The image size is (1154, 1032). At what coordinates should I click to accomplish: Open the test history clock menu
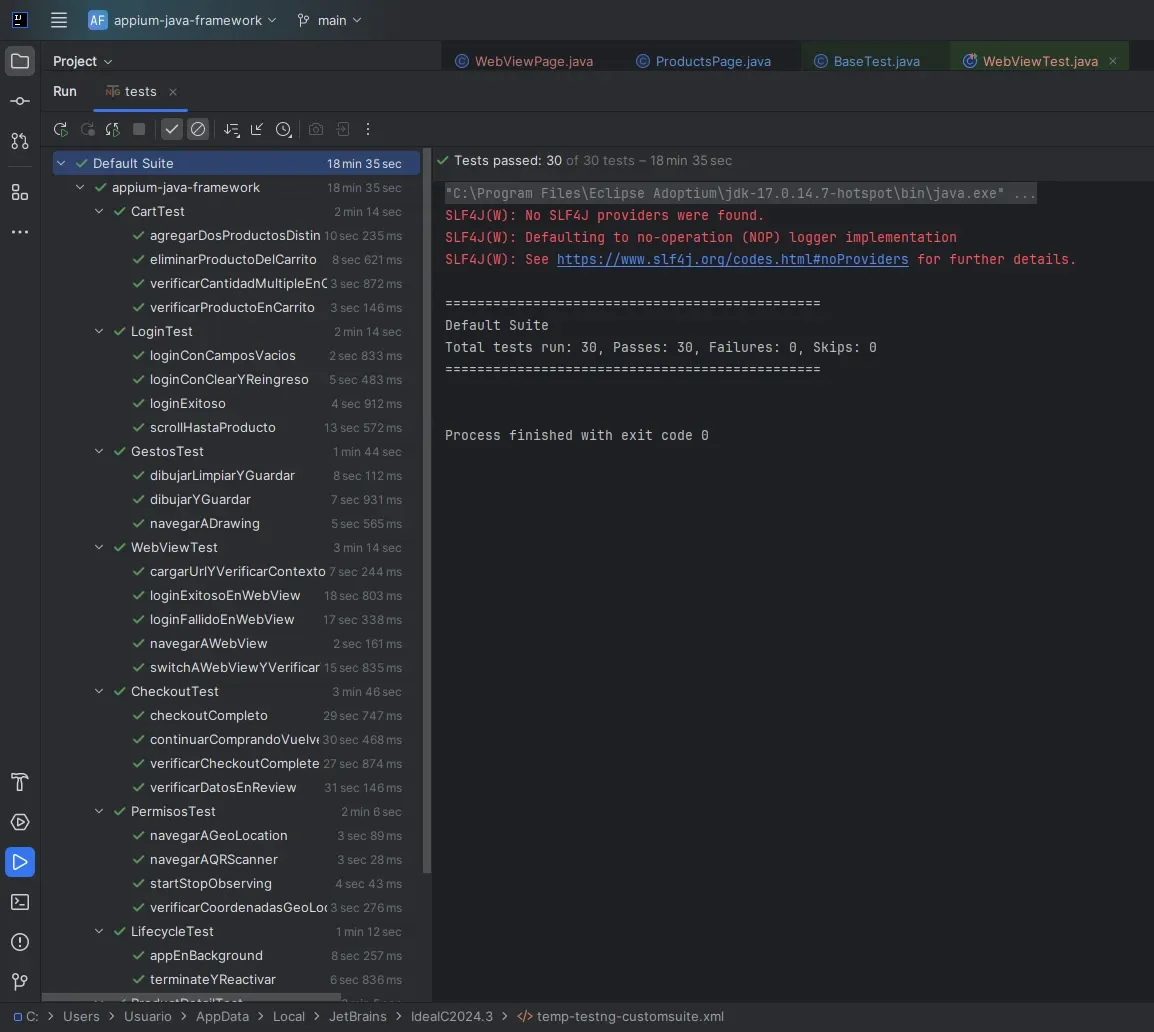point(284,130)
